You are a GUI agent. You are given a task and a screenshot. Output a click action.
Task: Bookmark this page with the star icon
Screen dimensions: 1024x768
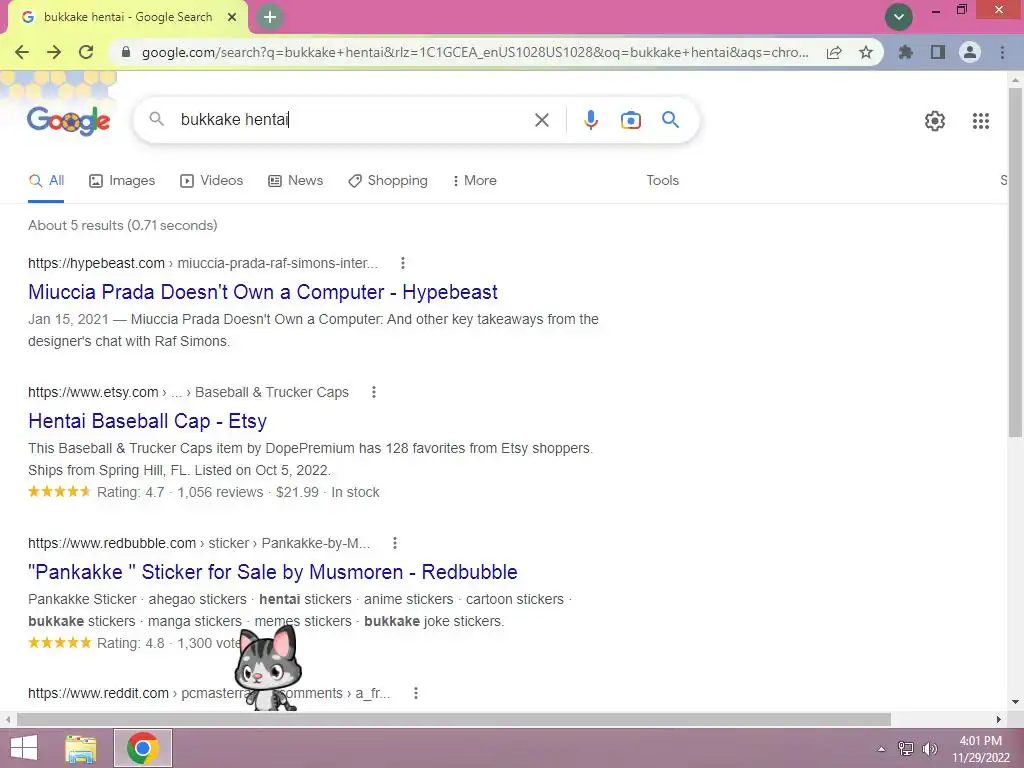[x=866, y=52]
